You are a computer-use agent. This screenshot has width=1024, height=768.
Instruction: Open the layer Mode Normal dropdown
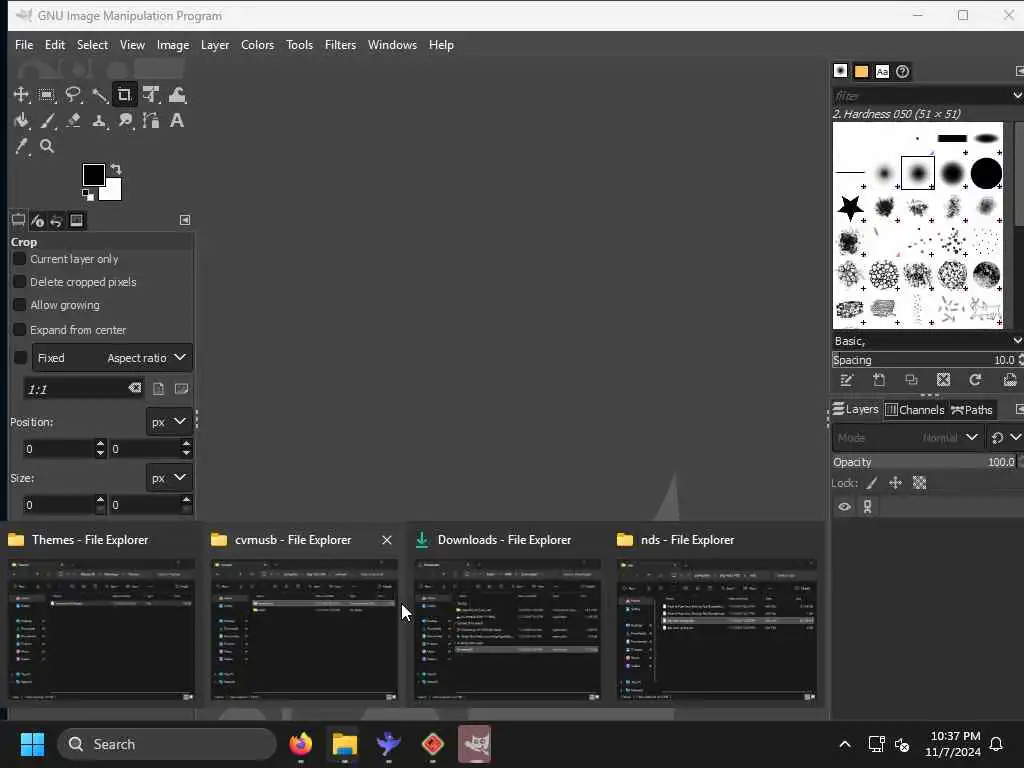(x=907, y=438)
